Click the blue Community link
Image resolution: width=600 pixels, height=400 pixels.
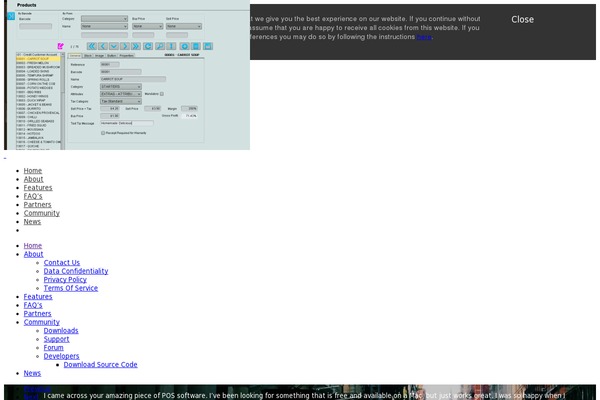[42, 322]
